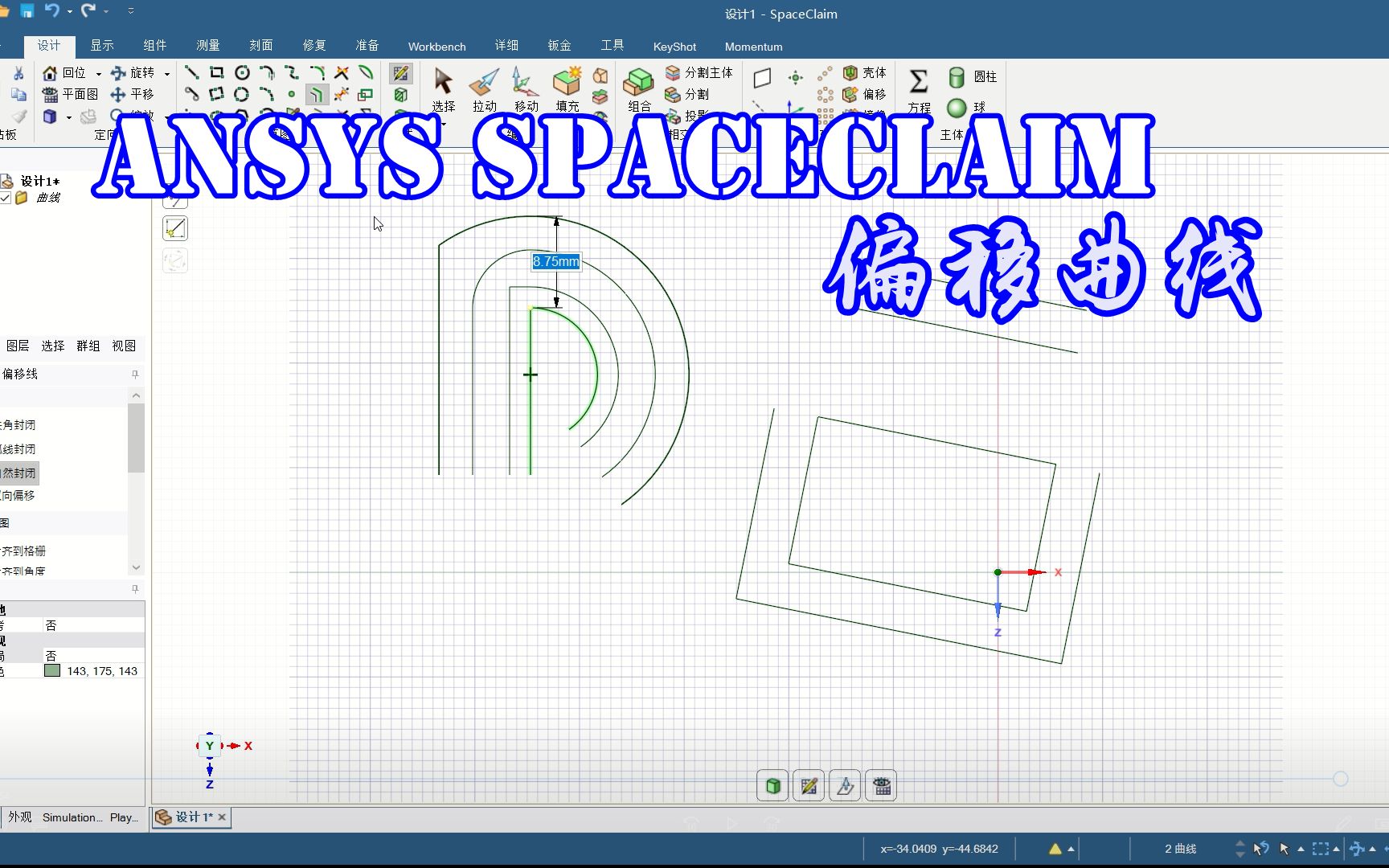
Task: Activate the Move tool
Action: point(526,88)
